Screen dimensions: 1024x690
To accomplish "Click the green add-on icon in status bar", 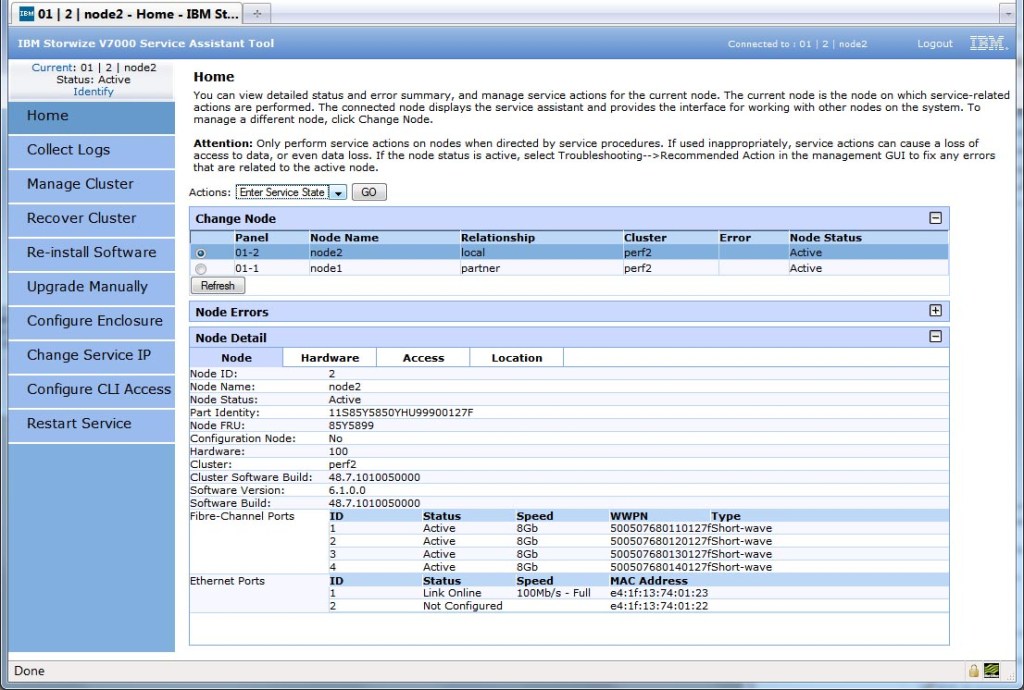I will click(x=992, y=670).
